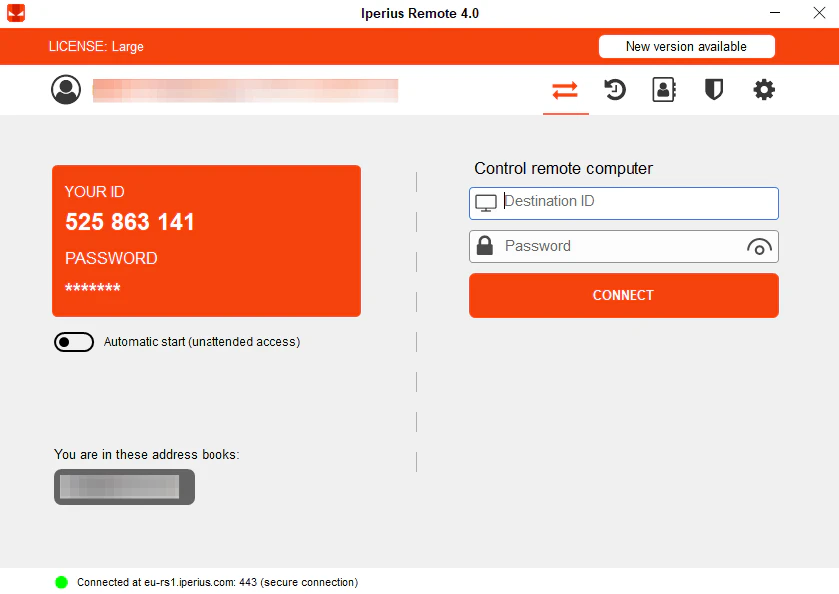Screen dimensions: 839x594
Task: Click the CONNECT button
Action: 623,295
